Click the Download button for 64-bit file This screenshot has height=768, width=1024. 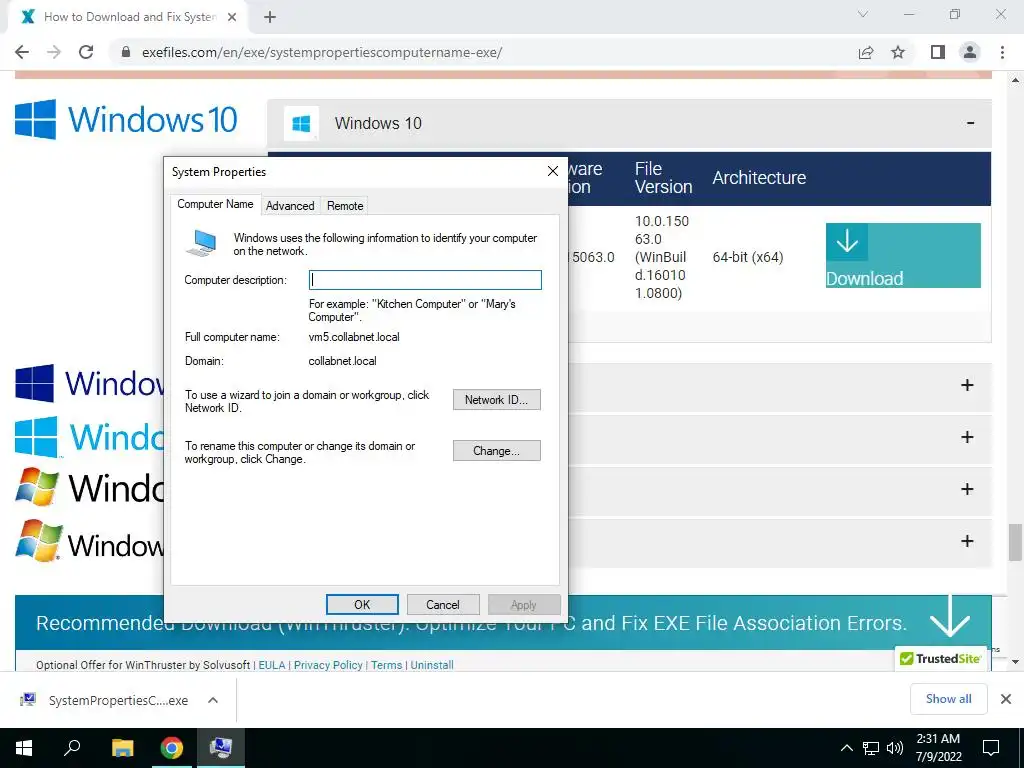tap(903, 255)
